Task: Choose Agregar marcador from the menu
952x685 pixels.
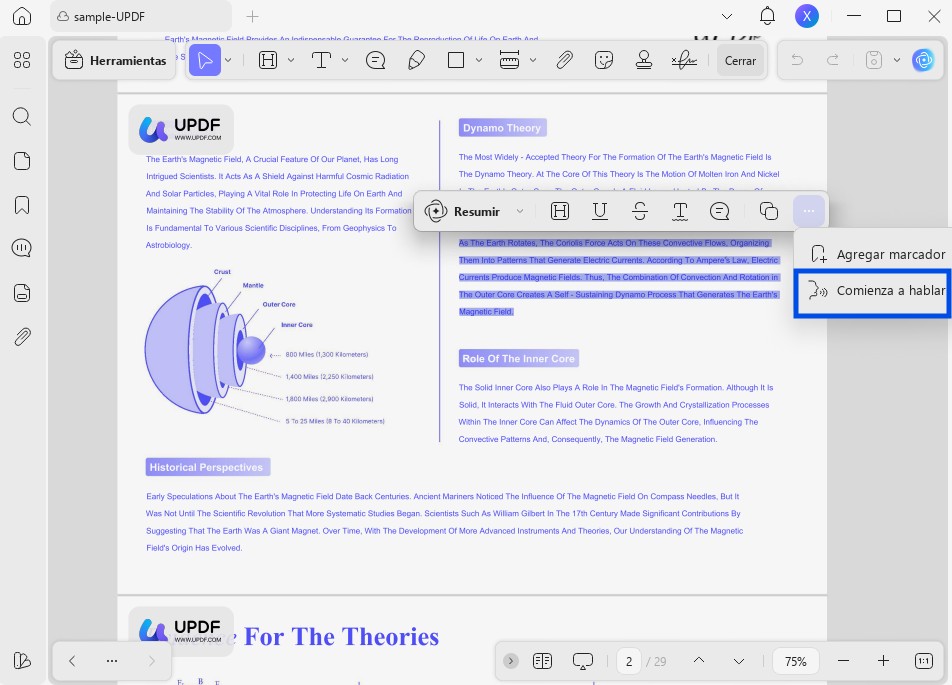Action: 876,254
